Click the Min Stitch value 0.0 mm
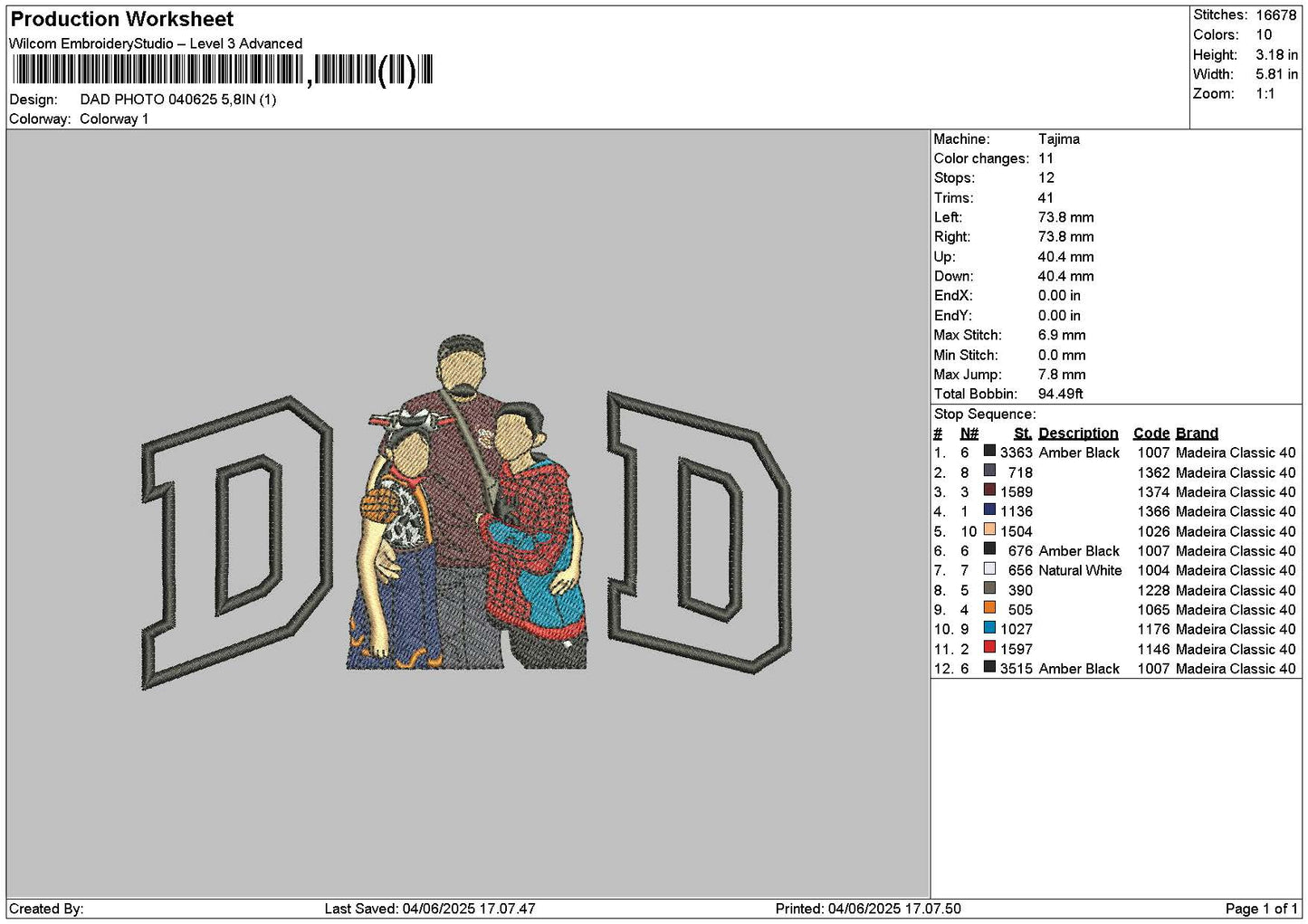Viewport: 1308px width, 924px height. 1062,356
